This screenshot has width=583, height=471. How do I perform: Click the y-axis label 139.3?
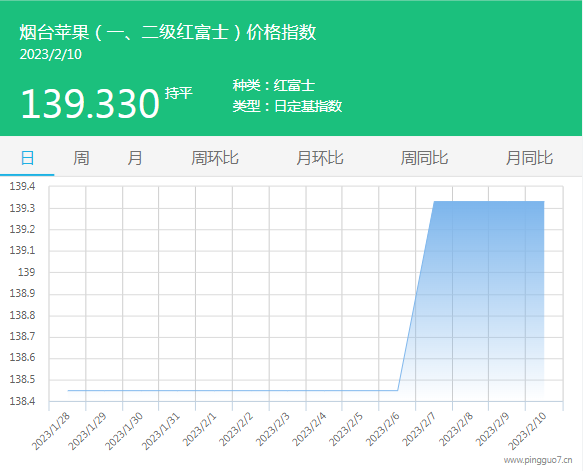(x=22, y=208)
